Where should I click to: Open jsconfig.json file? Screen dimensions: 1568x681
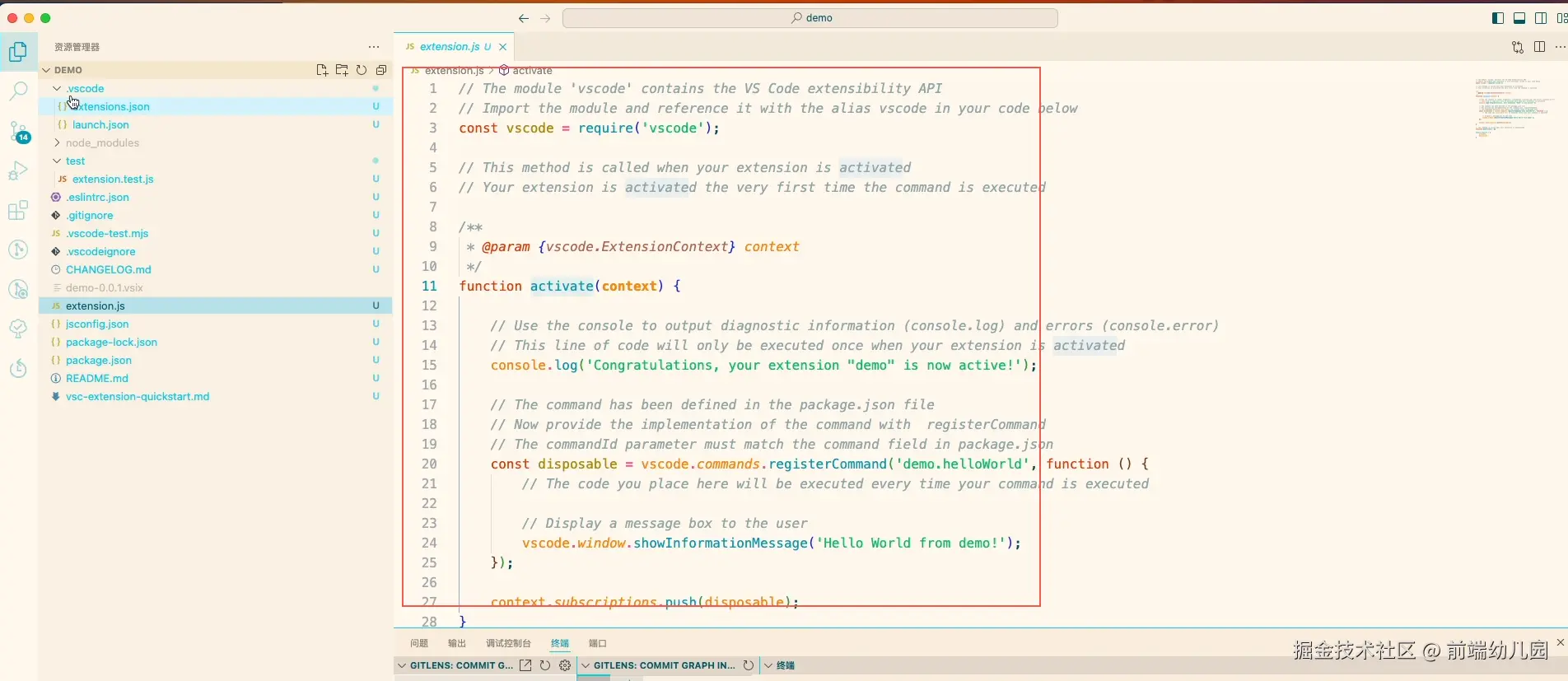coord(216,324)
